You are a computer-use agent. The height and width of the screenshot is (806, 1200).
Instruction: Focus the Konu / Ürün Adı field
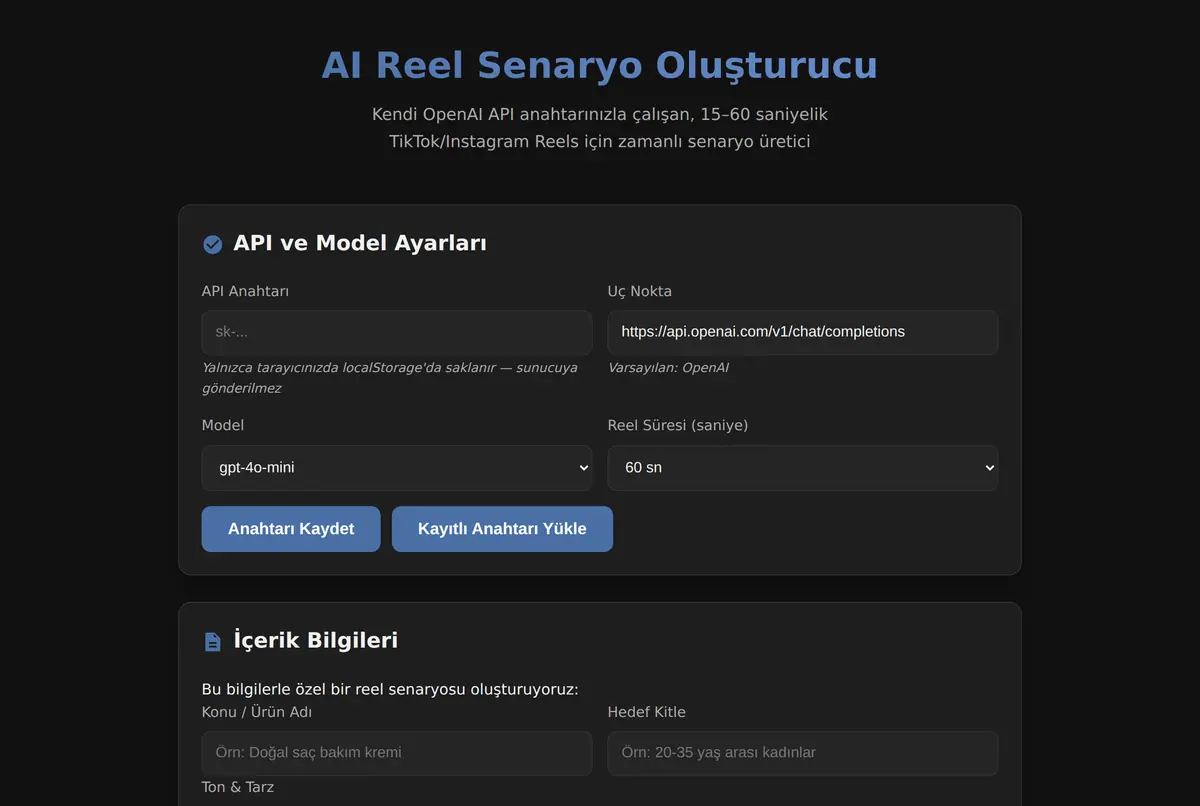(397, 753)
